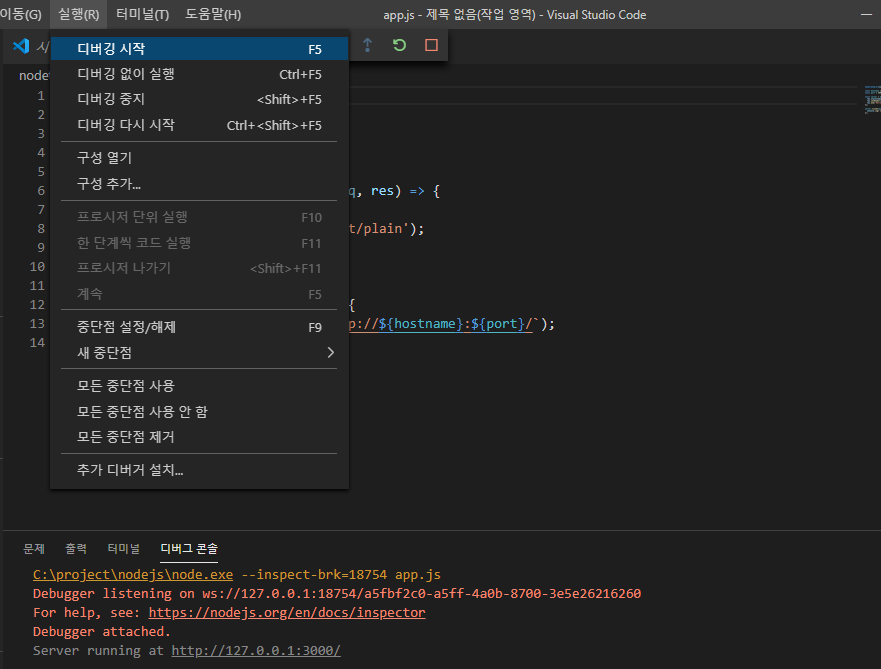
Task: Close the open 실행(R) menu bar item
Action: (79, 15)
